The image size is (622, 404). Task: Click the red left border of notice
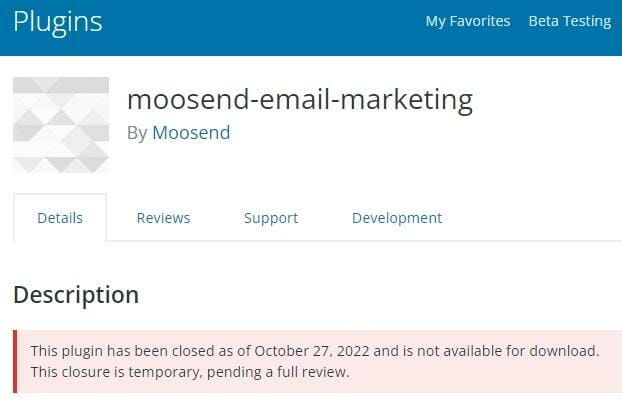click(x=15, y=362)
